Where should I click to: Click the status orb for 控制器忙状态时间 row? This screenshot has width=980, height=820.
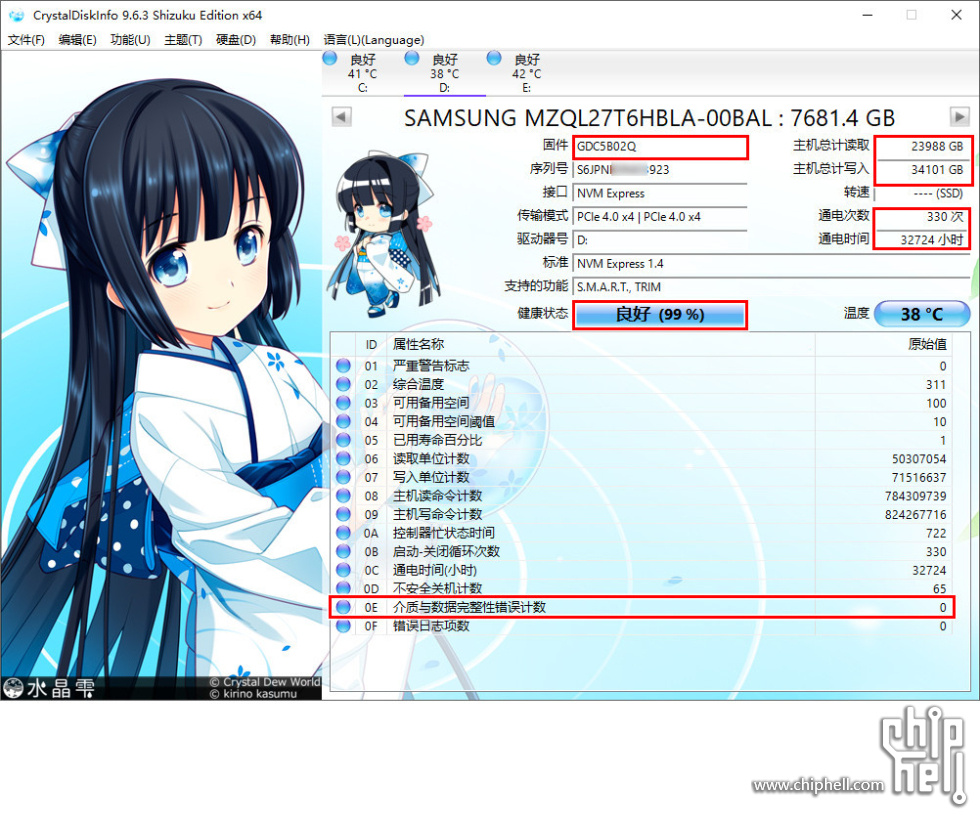pyautogui.click(x=343, y=533)
